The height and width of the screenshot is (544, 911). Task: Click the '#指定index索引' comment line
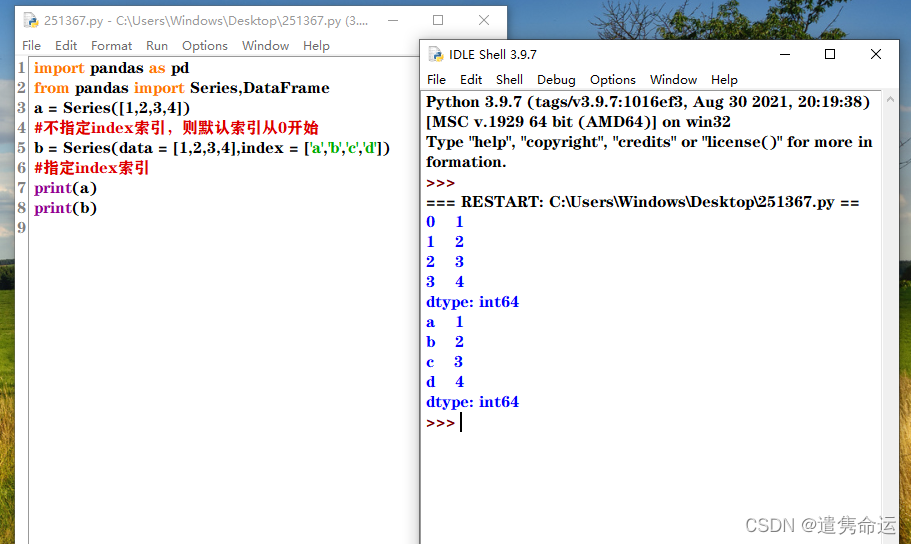(91, 168)
